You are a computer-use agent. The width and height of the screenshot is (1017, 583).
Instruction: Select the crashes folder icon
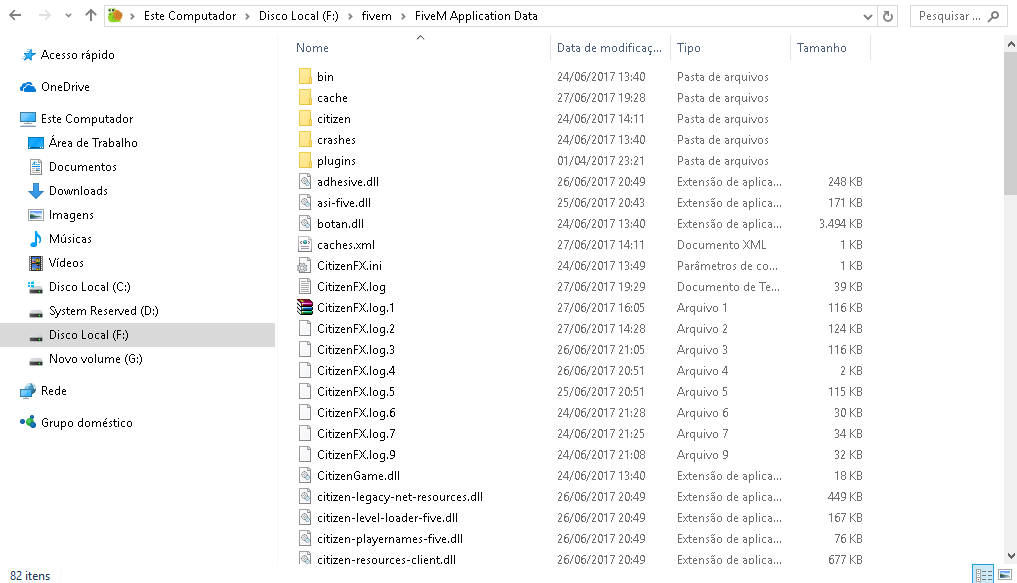click(305, 139)
